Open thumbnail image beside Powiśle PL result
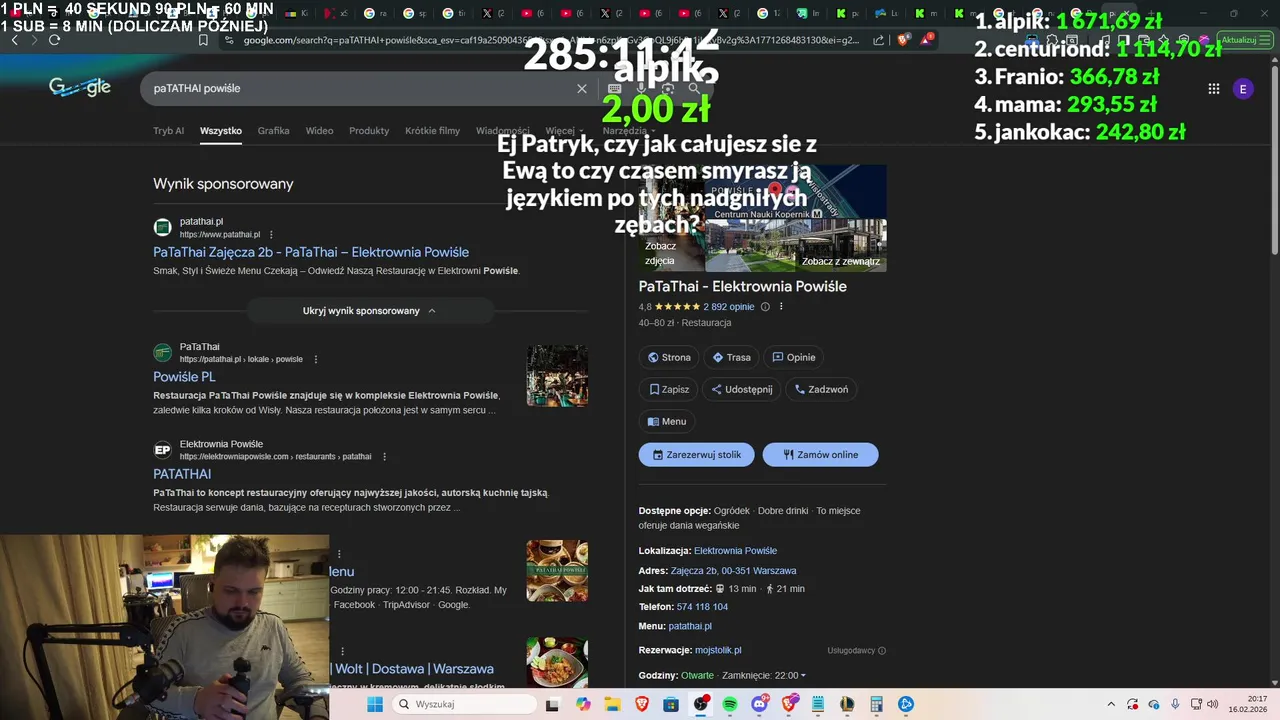This screenshot has width=1280, height=720. point(557,376)
